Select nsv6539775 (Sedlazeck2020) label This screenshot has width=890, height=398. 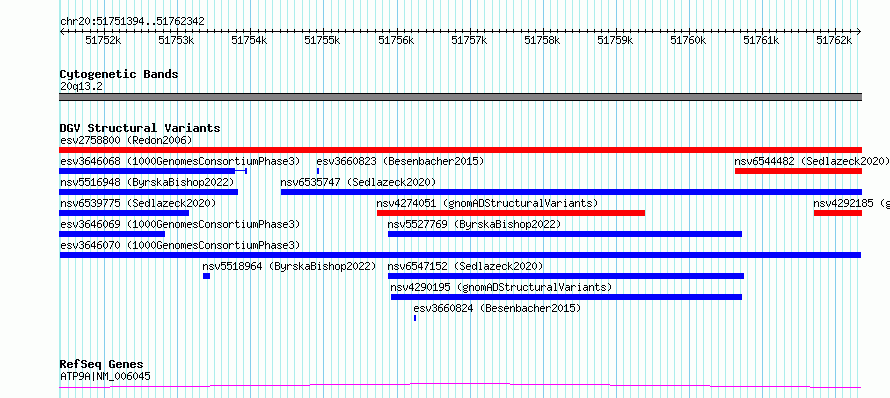(138, 203)
